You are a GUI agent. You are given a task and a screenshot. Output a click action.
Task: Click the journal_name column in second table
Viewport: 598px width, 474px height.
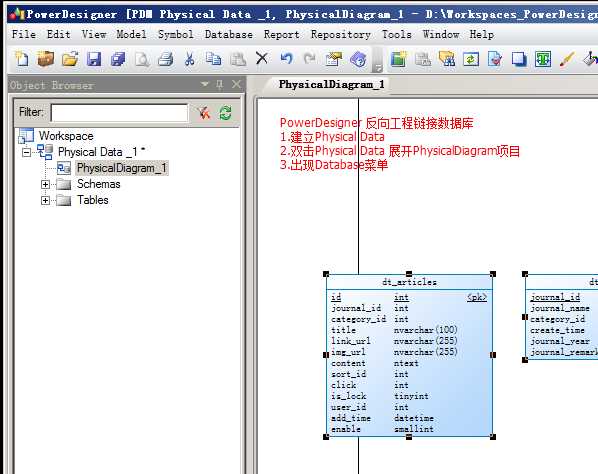click(x=560, y=308)
